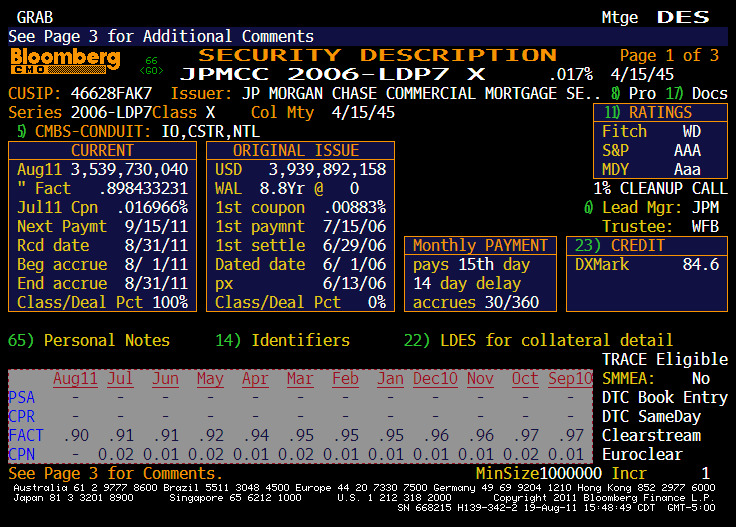Image resolution: width=736 pixels, height=527 pixels.
Task: Select the Feb column header
Action: pyautogui.click(x=345, y=378)
